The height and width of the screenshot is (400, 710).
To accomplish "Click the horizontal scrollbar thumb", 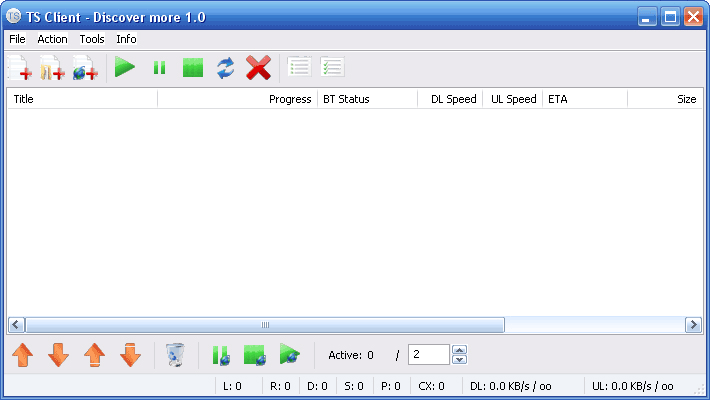I will point(265,325).
